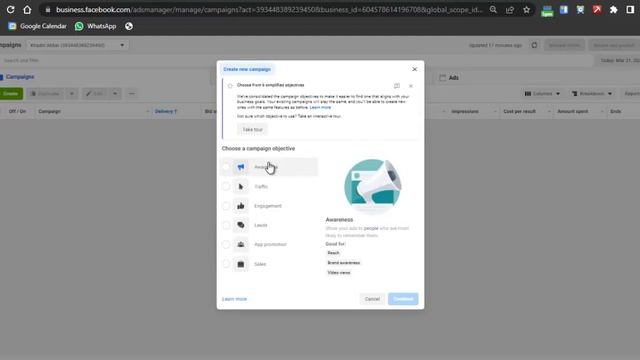Click the App promotion people icon
Viewport: 640px width, 360px height.
click(x=241, y=244)
